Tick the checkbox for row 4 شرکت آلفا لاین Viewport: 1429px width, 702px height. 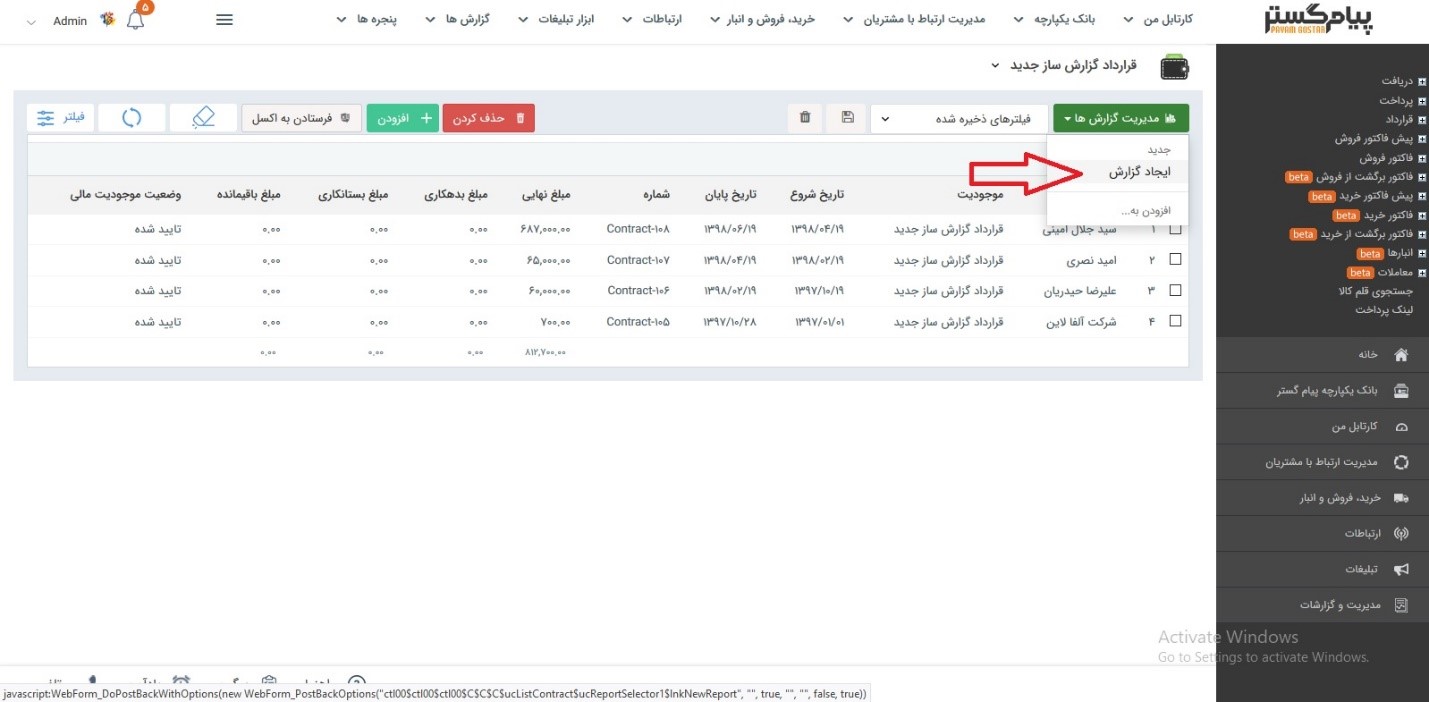[x=1175, y=322]
